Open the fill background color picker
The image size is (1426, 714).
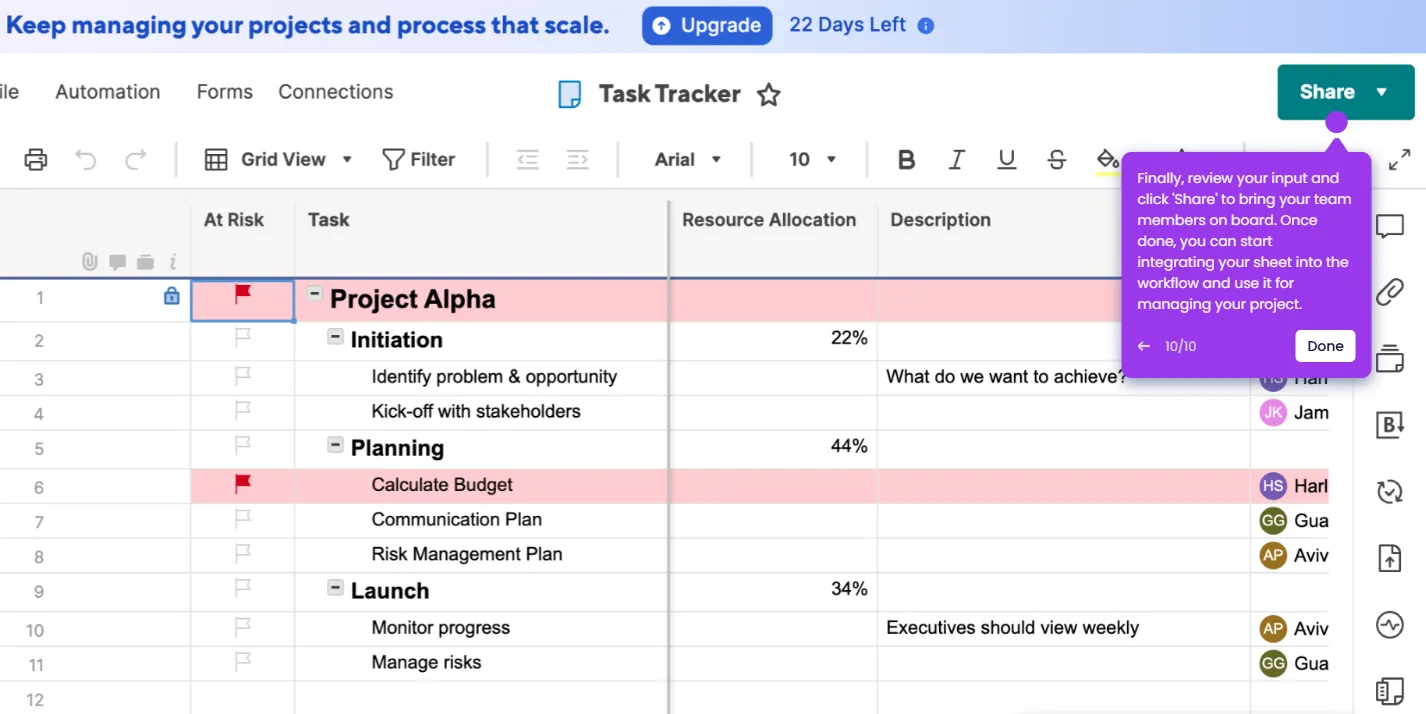point(1107,160)
